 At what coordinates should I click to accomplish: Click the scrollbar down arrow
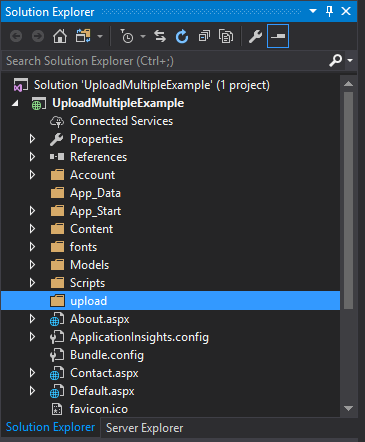click(x=349, y=408)
